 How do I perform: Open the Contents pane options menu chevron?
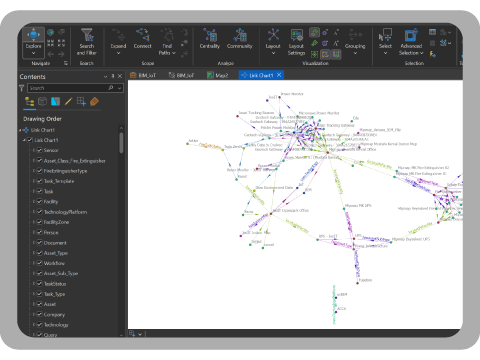(x=105, y=76)
